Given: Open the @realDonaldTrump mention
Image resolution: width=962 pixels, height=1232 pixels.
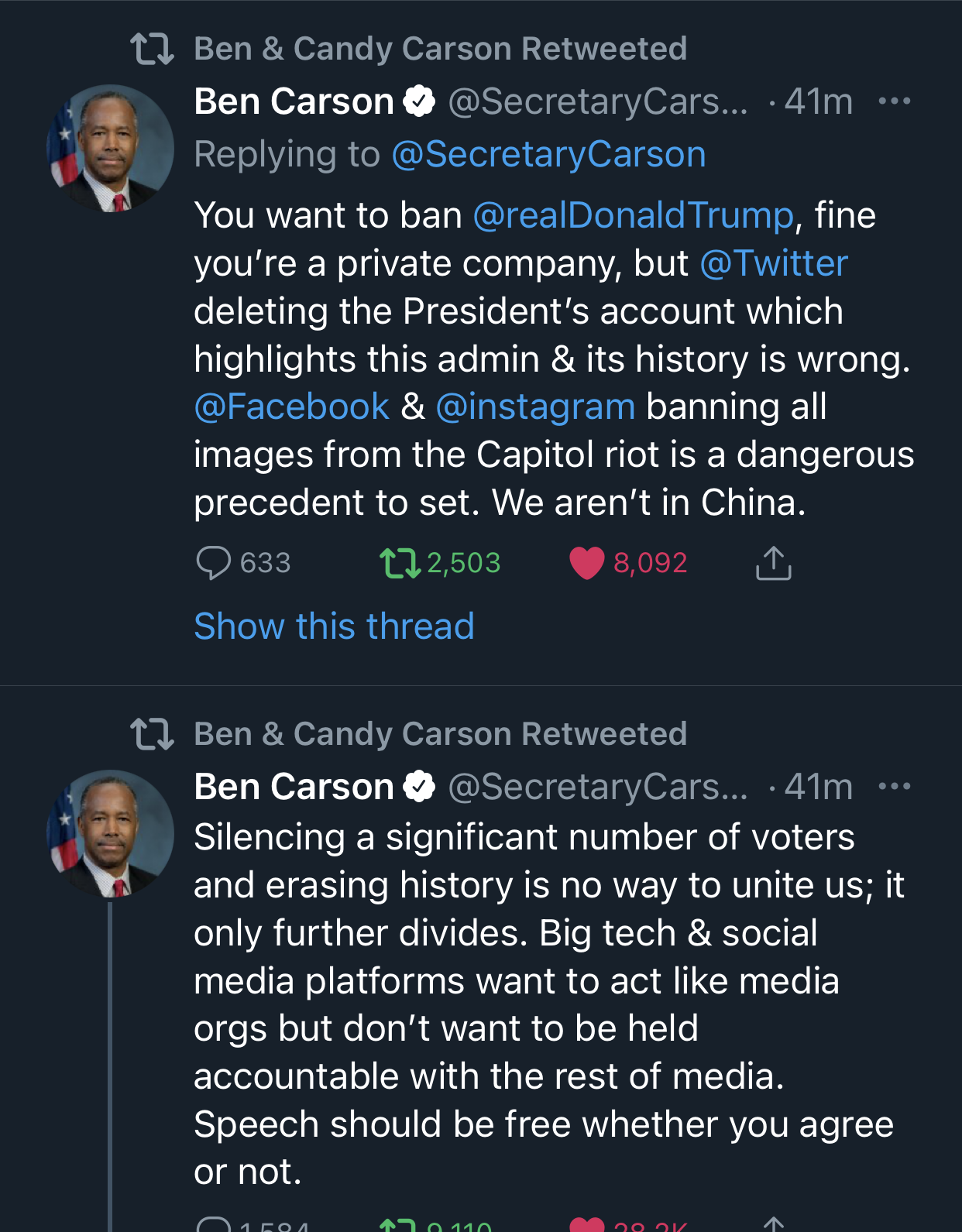Looking at the screenshot, I should [x=633, y=215].
